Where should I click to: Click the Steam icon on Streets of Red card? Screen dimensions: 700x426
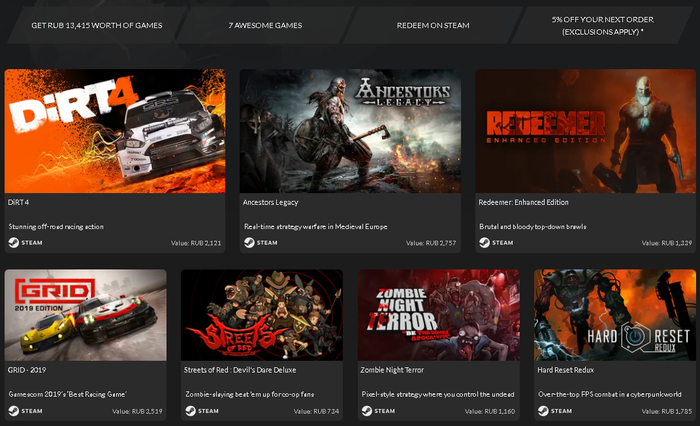(x=190, y=411)
